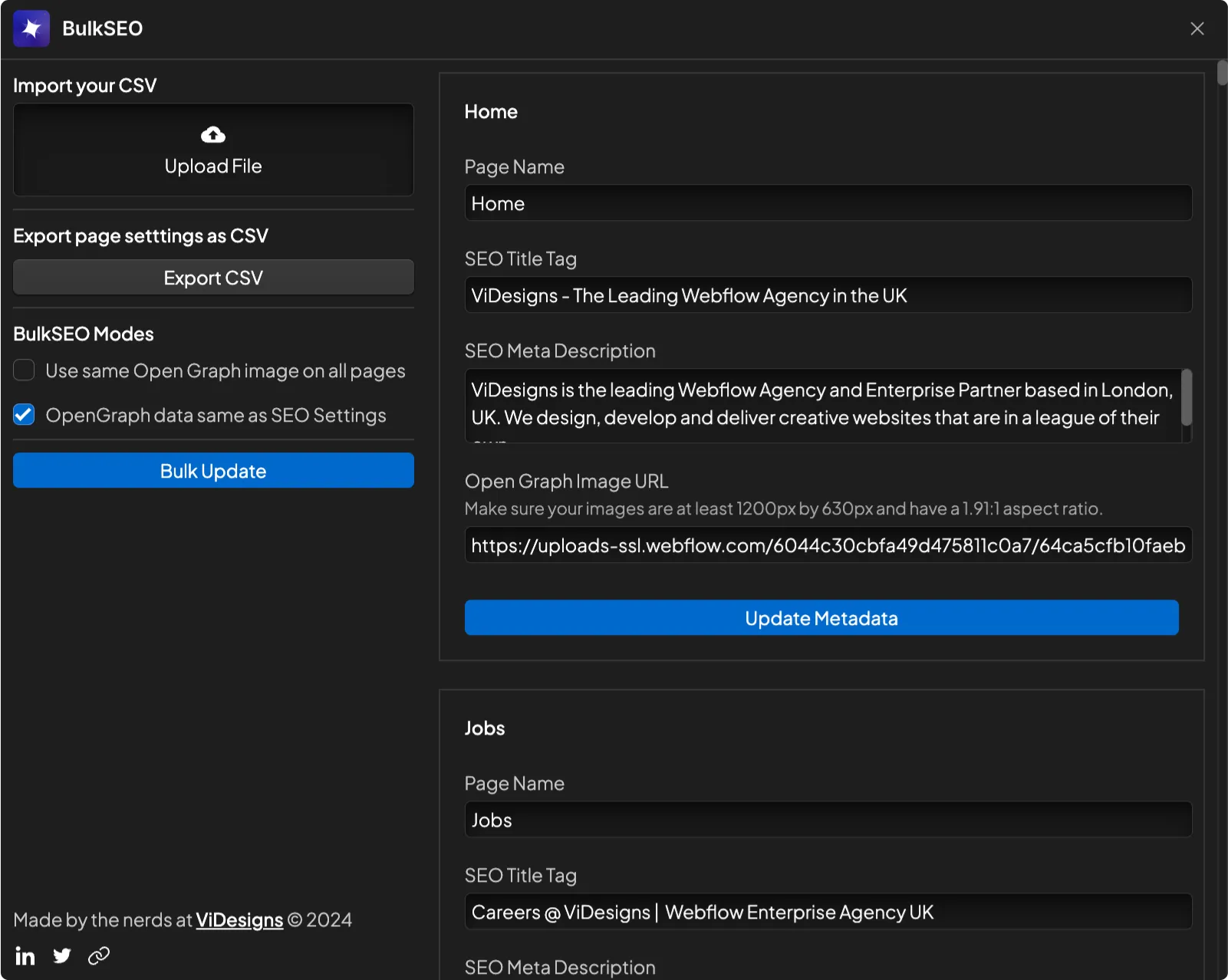Open the ViDesigns link in the footer
Screen dimensions: 1228x980
pos(239,920)
